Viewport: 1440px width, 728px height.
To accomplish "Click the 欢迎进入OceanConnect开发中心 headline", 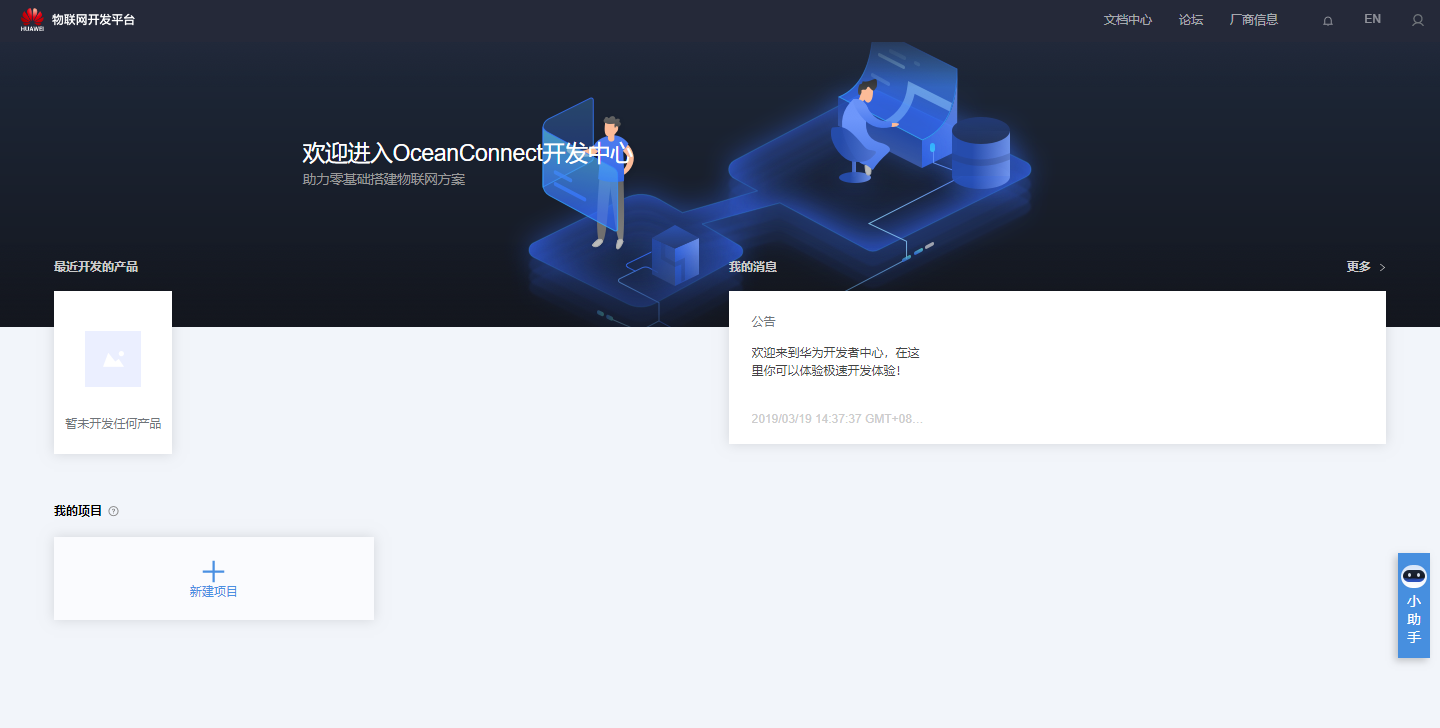I will click(467, 153).
